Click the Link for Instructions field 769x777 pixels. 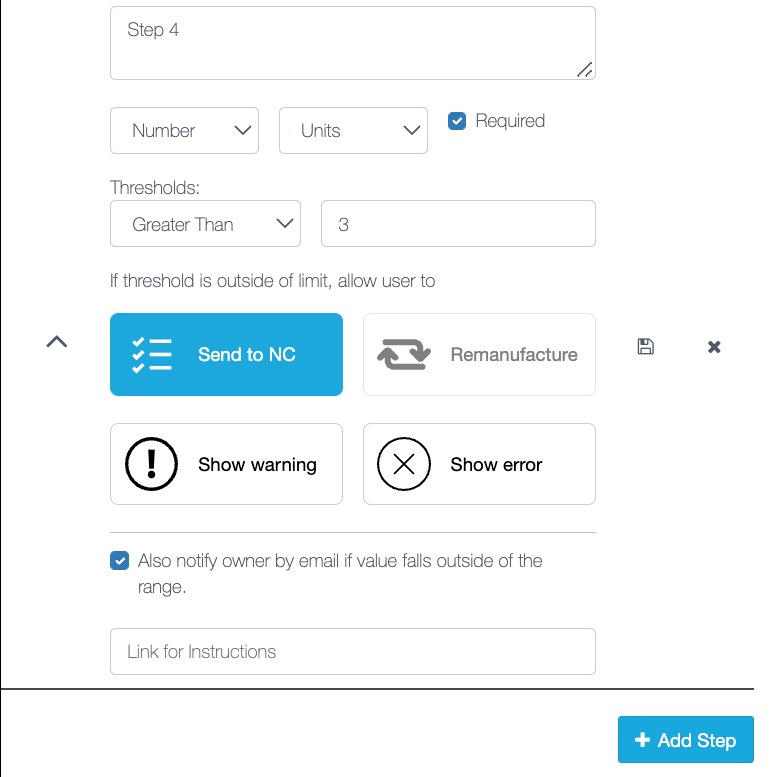pos(353,652)
